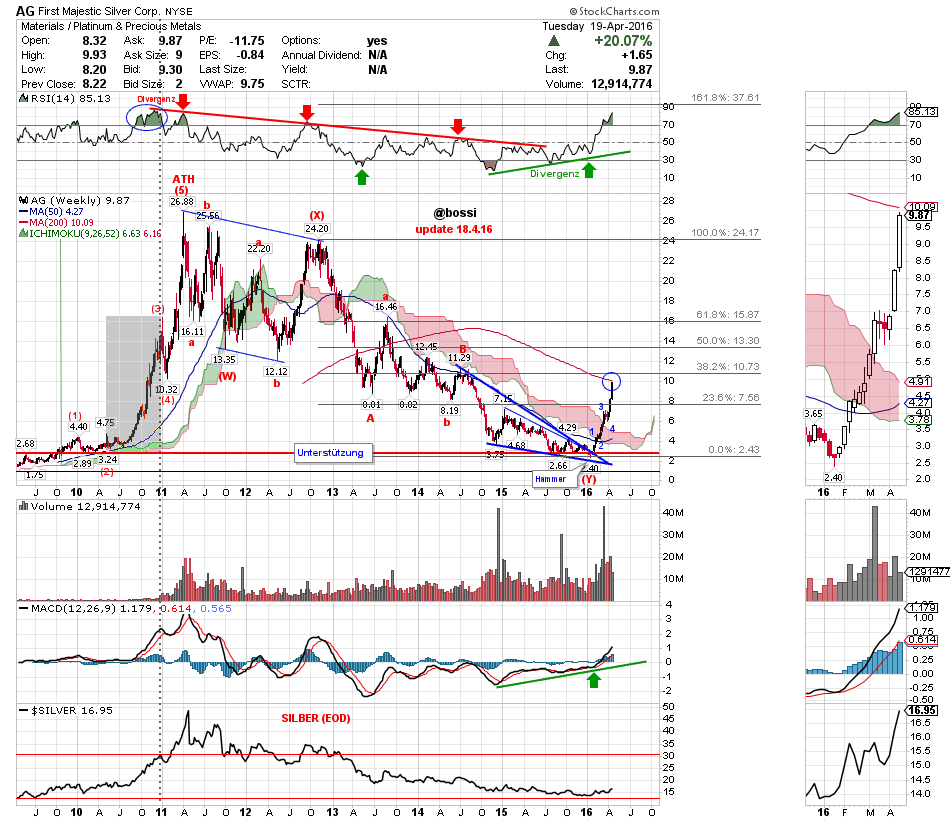Click the "26.88" peak price label
950x821 pixels.
182,202
